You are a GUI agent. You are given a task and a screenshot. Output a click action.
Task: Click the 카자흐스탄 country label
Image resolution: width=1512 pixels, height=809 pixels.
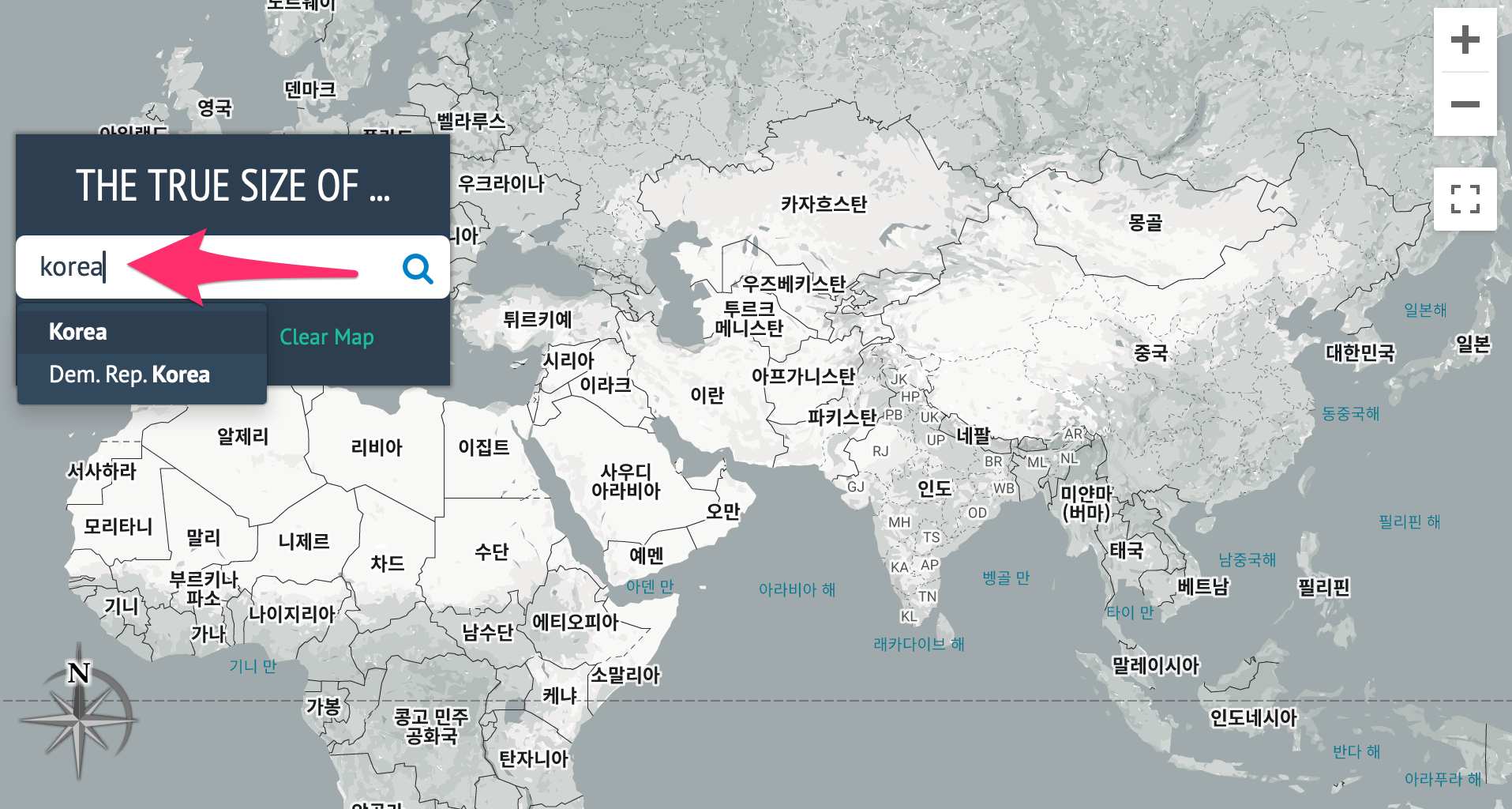[x=824, y=205]
